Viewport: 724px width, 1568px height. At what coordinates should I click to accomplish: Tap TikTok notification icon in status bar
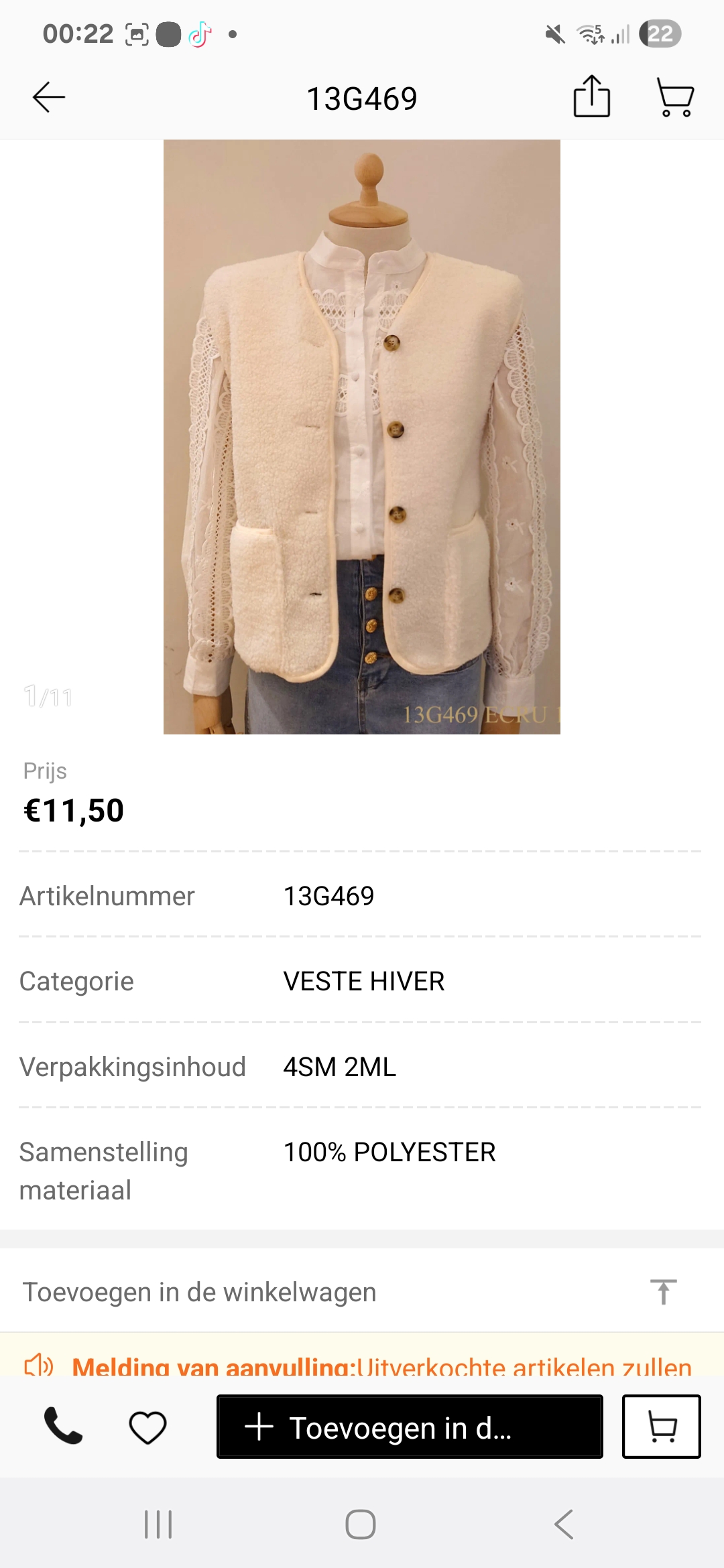[x=200, y=34]
